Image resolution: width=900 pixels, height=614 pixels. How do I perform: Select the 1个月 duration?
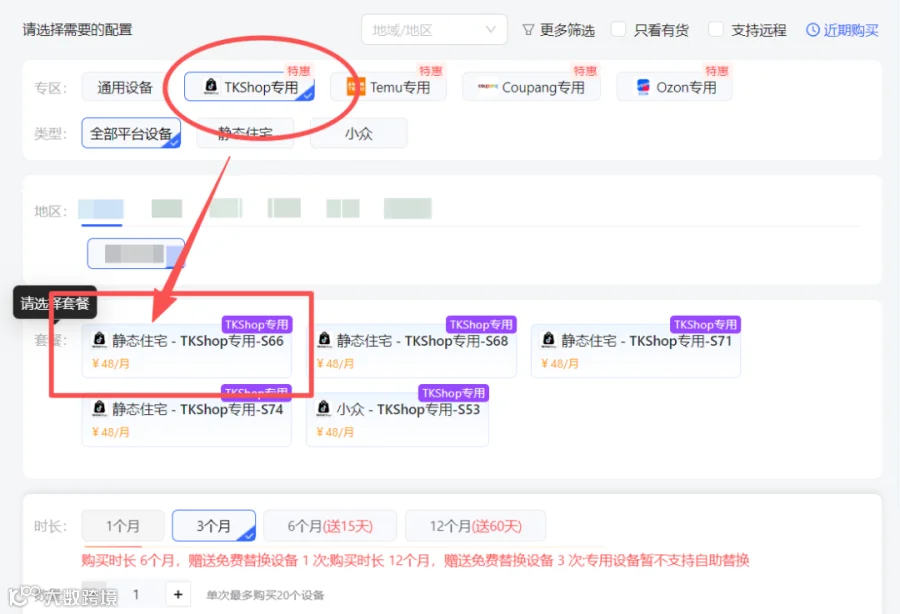point(123,526)
